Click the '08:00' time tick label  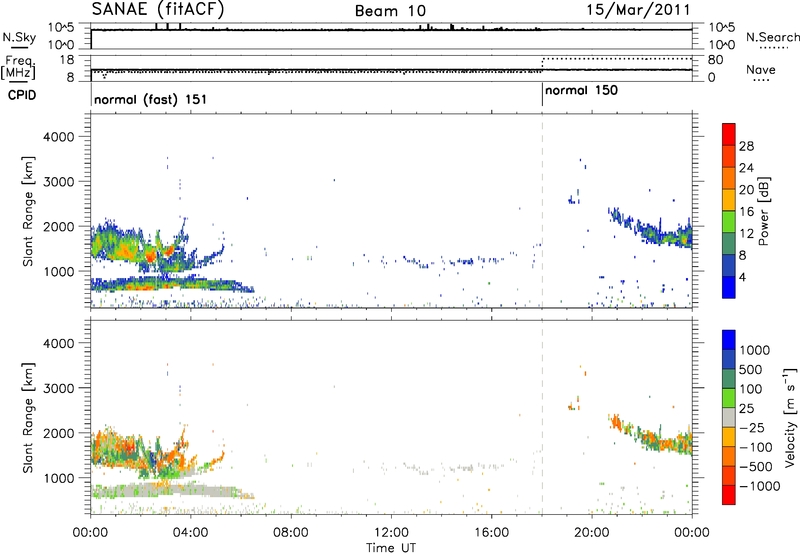coord(291,533)
